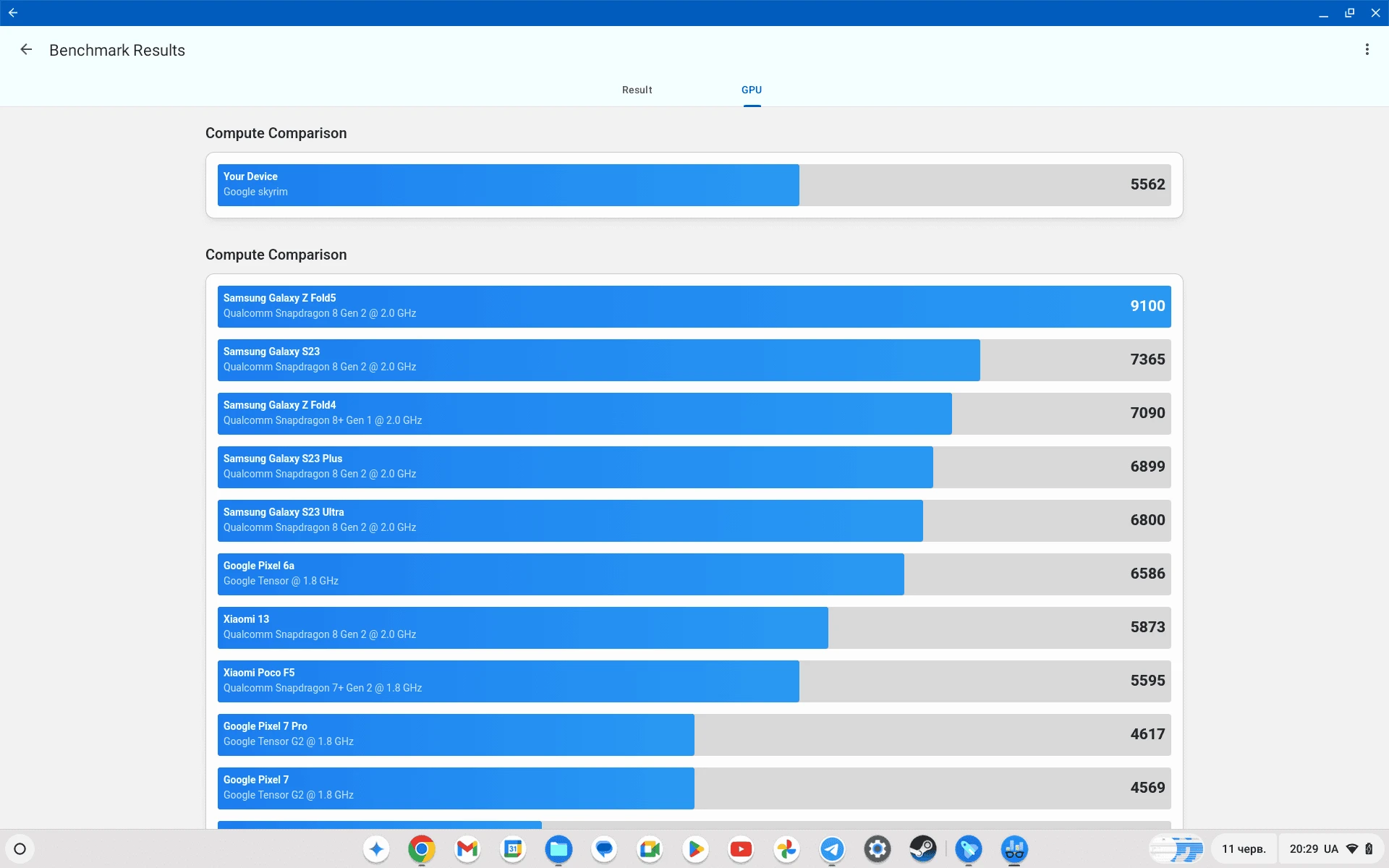This screenshot has width=1389, height=868.
Task: Select the Samsung Galaxy Z Fold4 row
Action: 694,414
